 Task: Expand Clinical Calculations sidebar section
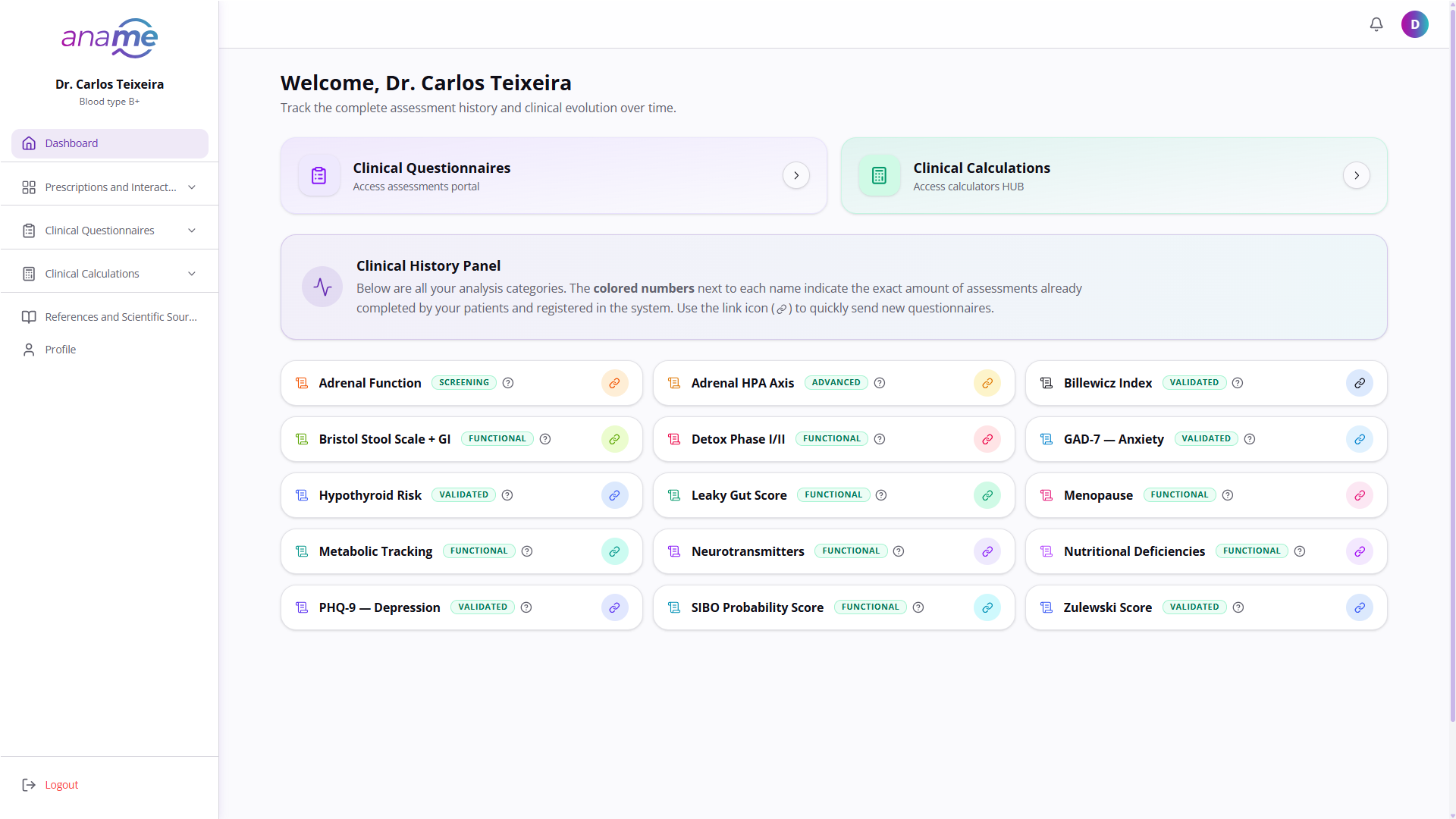[x=110, y=274]
